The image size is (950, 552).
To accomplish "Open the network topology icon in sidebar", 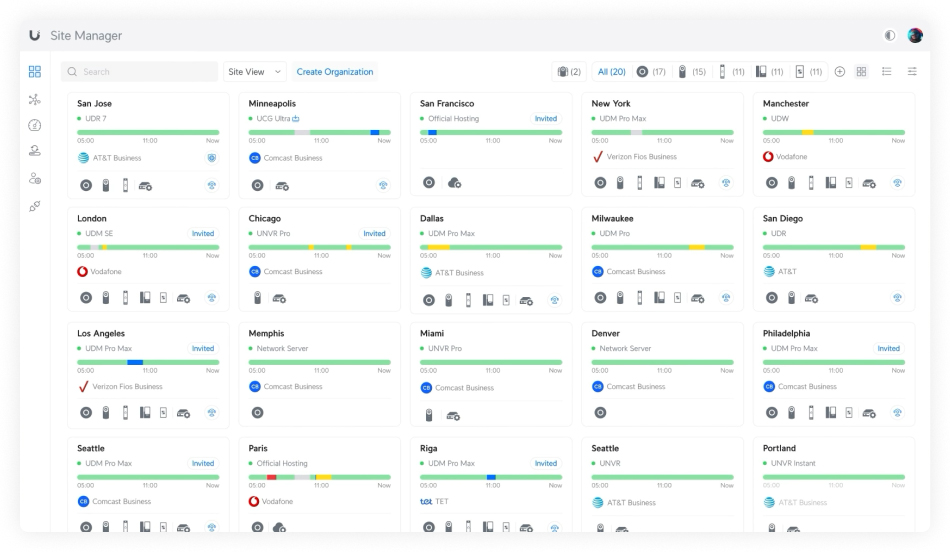I will (x=35, y=99).
